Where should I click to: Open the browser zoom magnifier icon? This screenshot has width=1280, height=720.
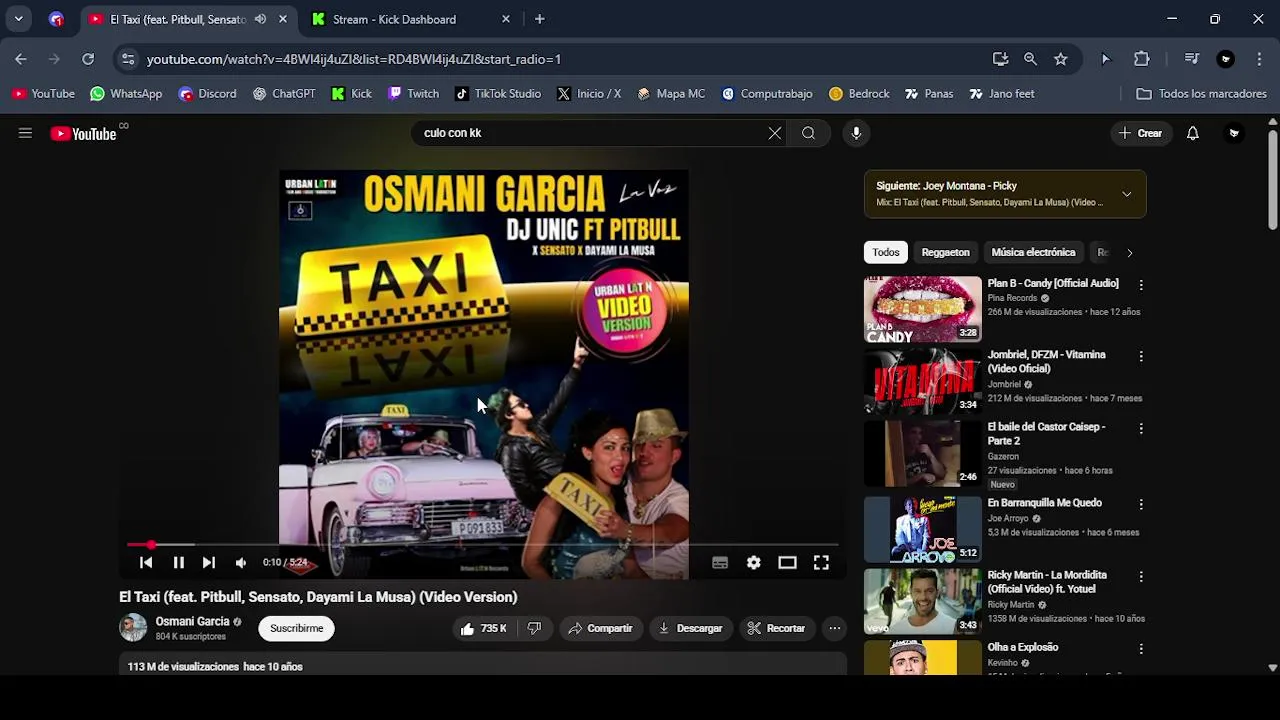1030,59
